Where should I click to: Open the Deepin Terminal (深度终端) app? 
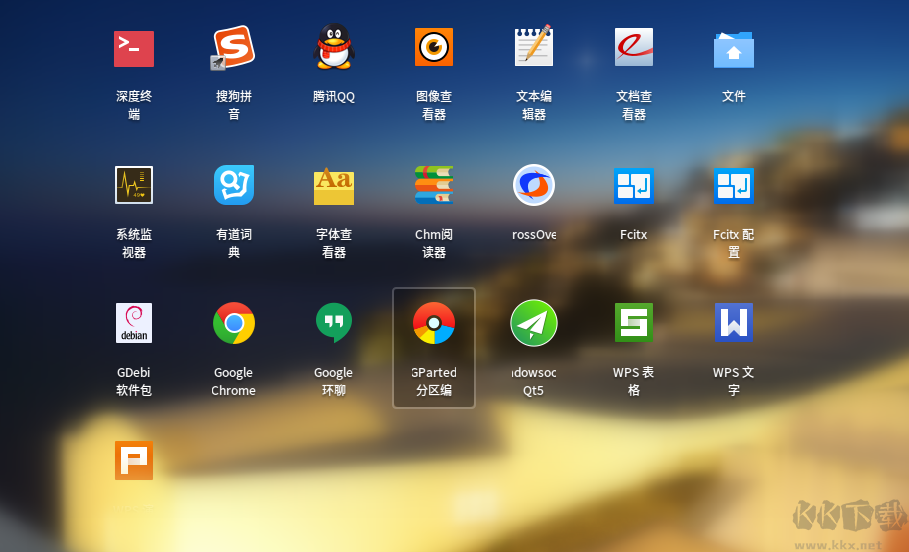[x=134, y=48]
